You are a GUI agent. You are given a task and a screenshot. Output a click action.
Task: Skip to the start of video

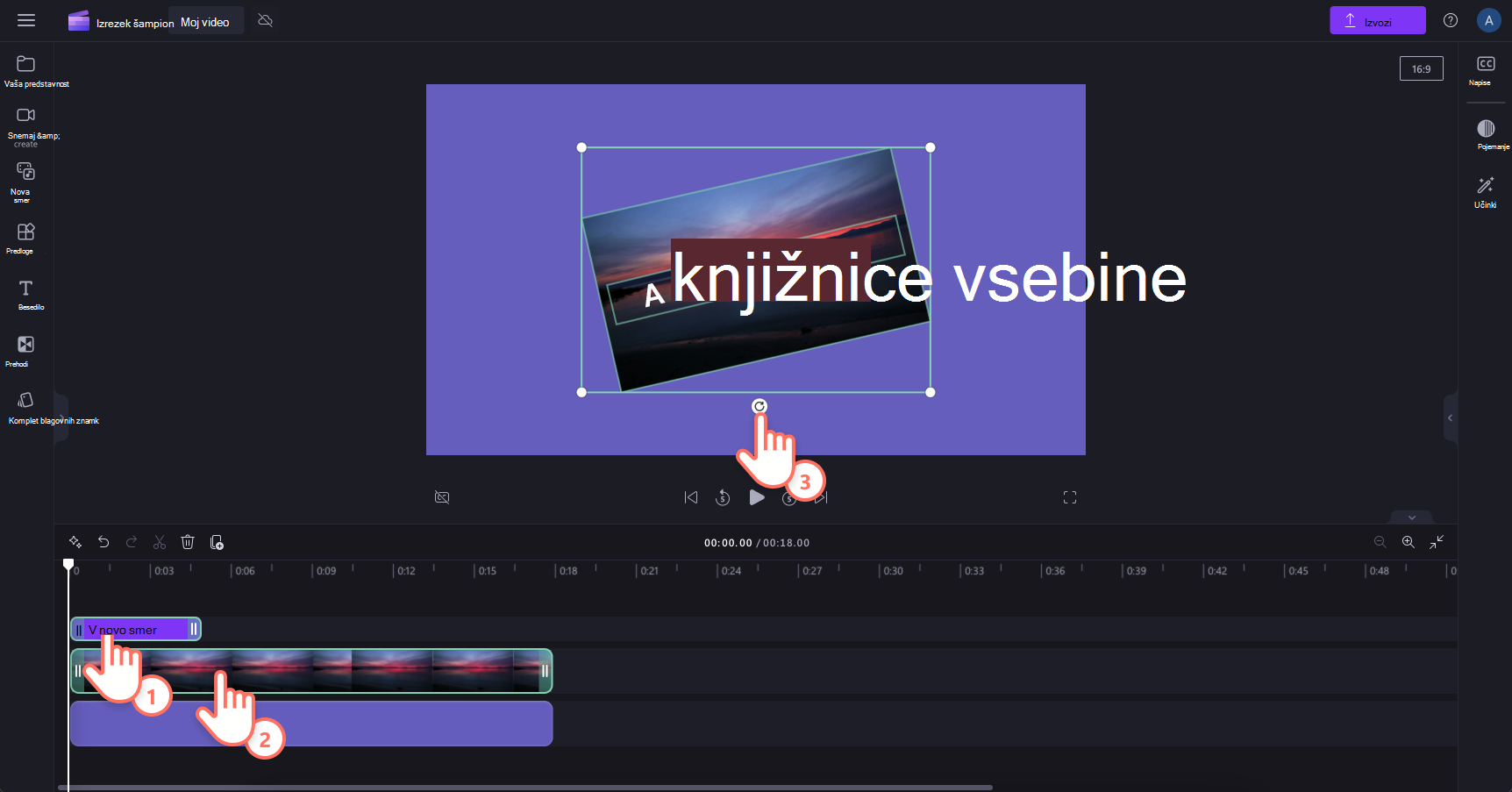pyautogui.click(x=691, y=497)
